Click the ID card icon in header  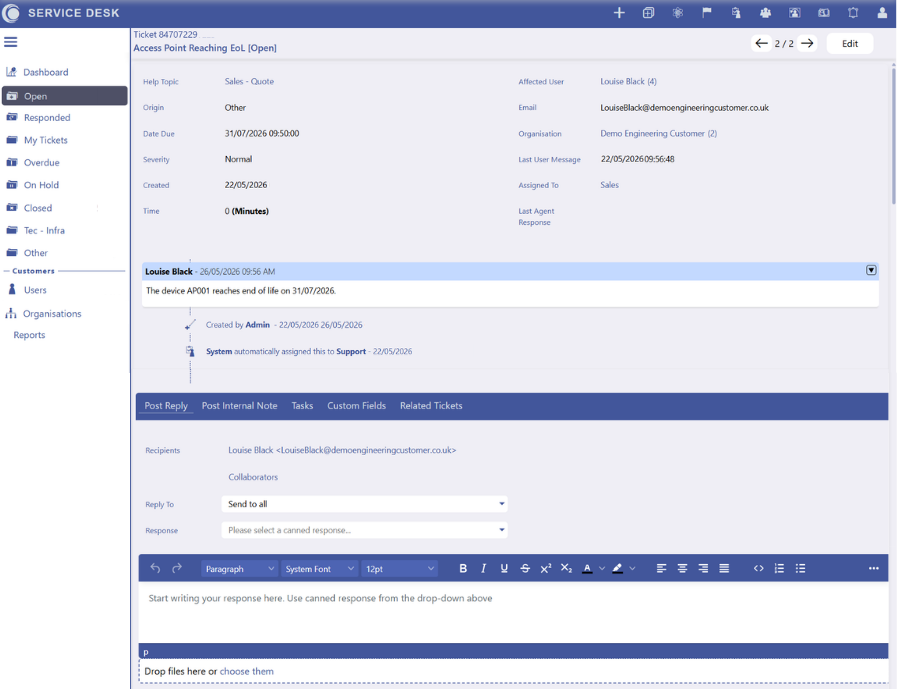[824, 13]
